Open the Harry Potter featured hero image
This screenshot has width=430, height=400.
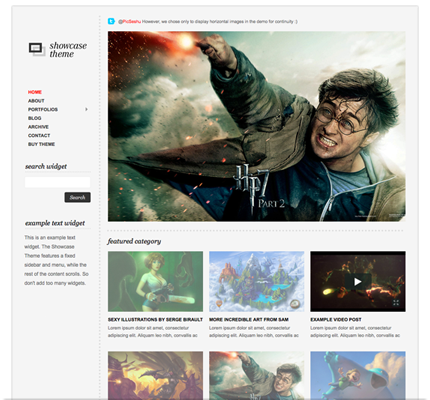tap(257, 126)
